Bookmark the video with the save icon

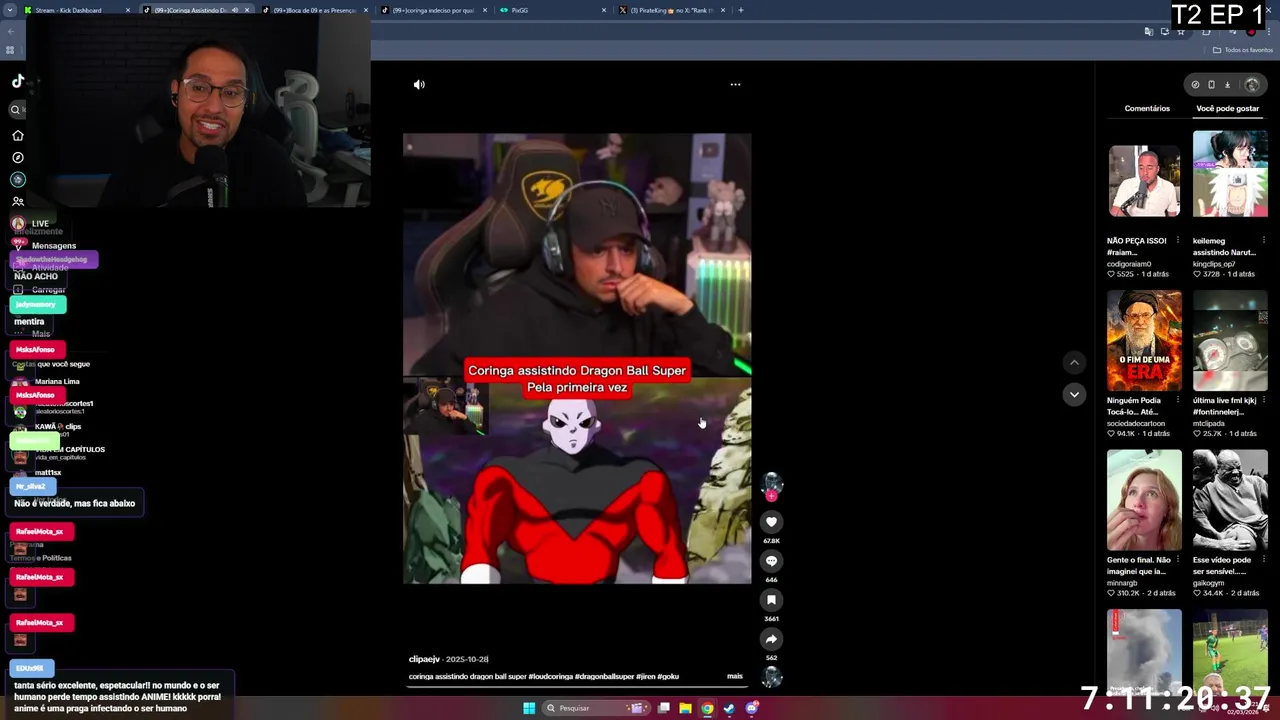[771, 600]
